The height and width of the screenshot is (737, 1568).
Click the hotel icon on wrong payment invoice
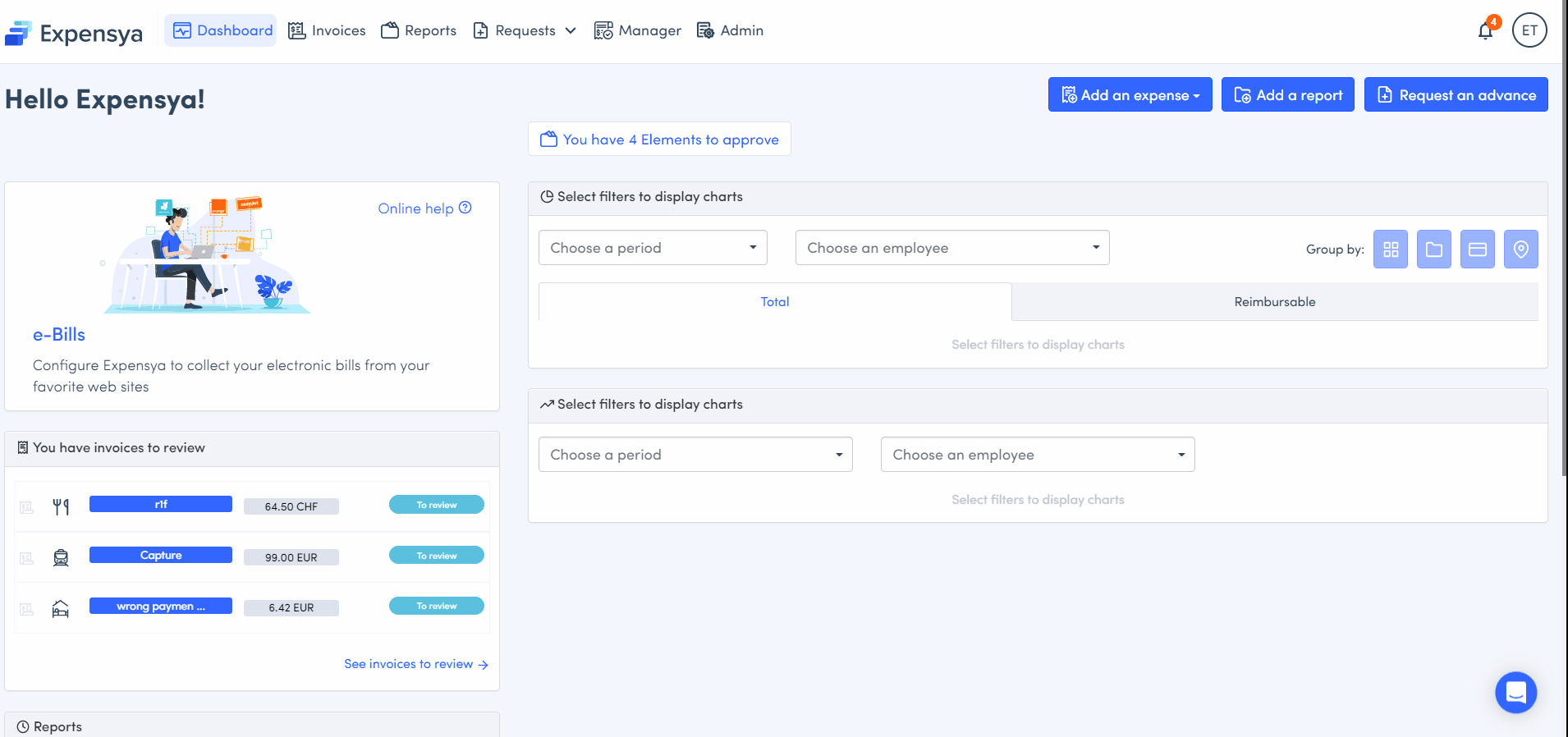click(x=61, y=609)
